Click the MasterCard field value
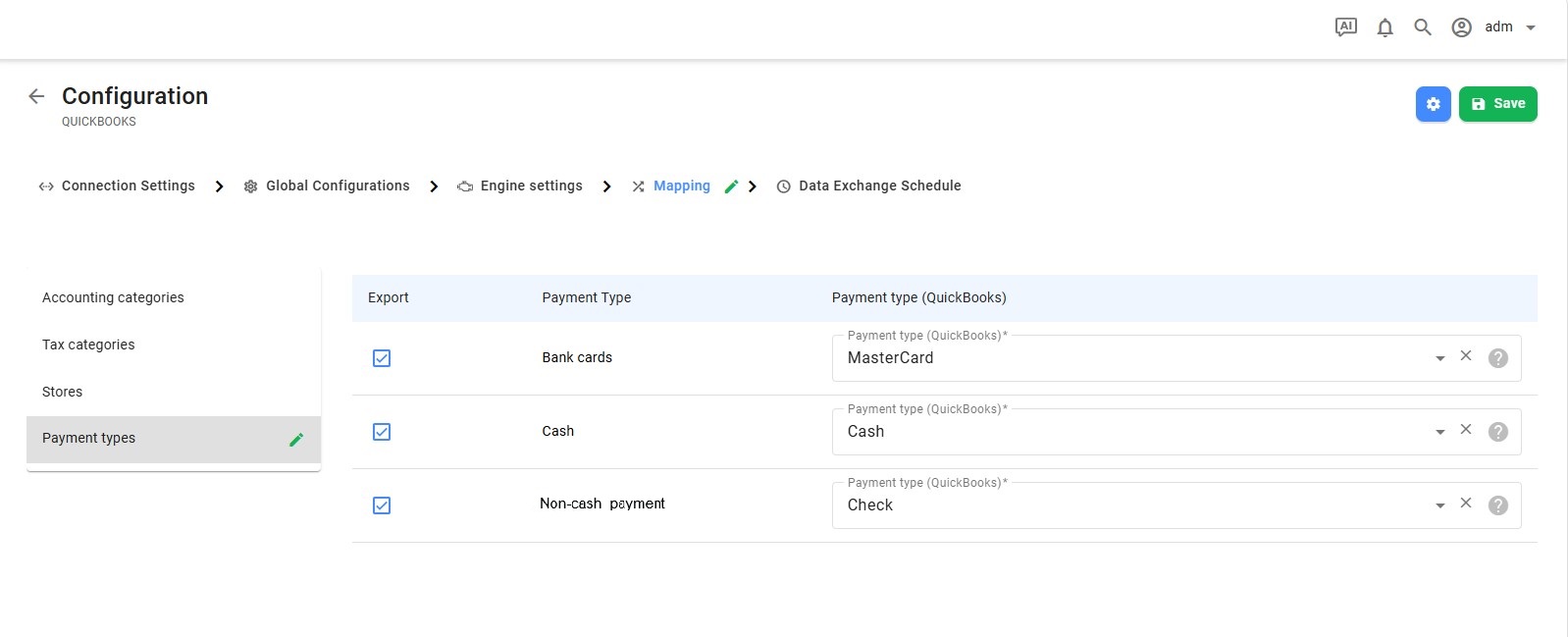This screenshot has width=1568, height=637. [x=890, y=358]
